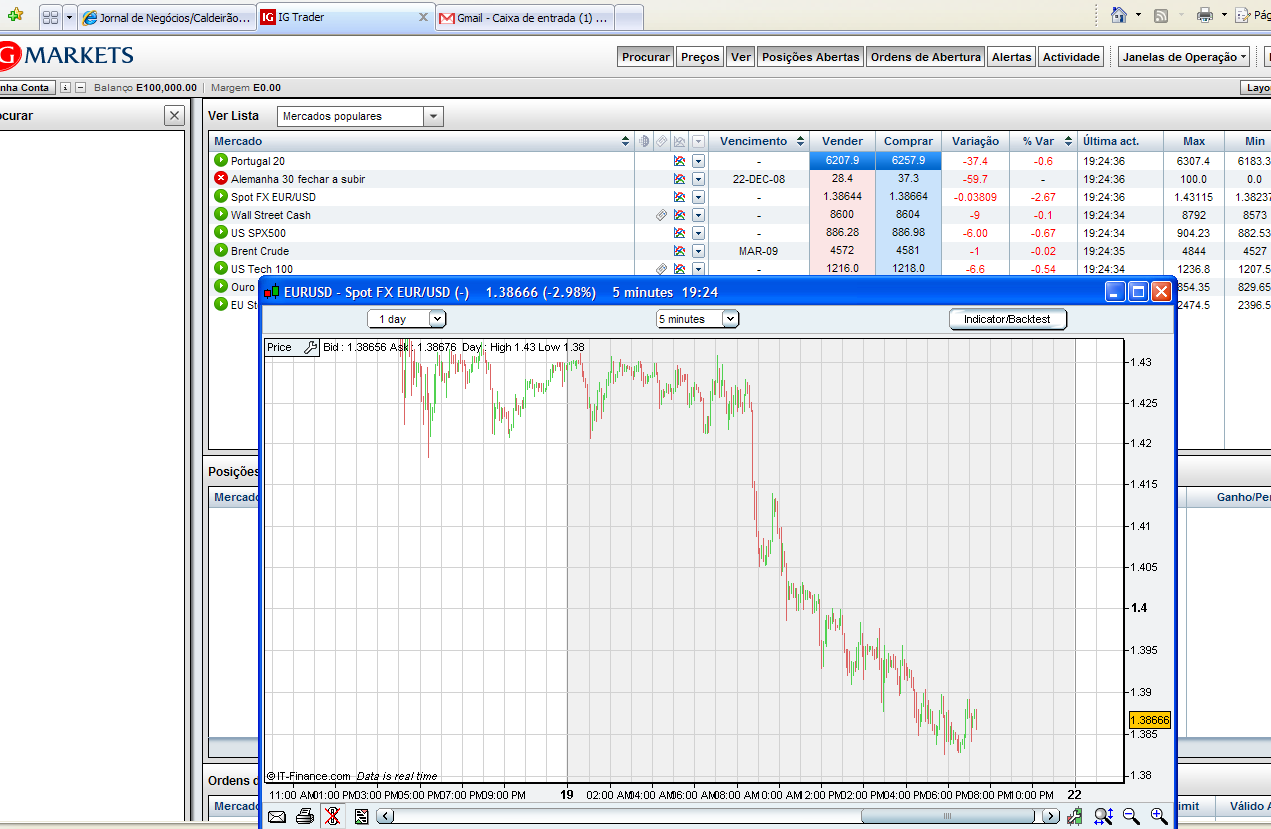1271x829 pixels.
Task: Switch to Gmail Caixa de entrada tab
Action: 524,17
